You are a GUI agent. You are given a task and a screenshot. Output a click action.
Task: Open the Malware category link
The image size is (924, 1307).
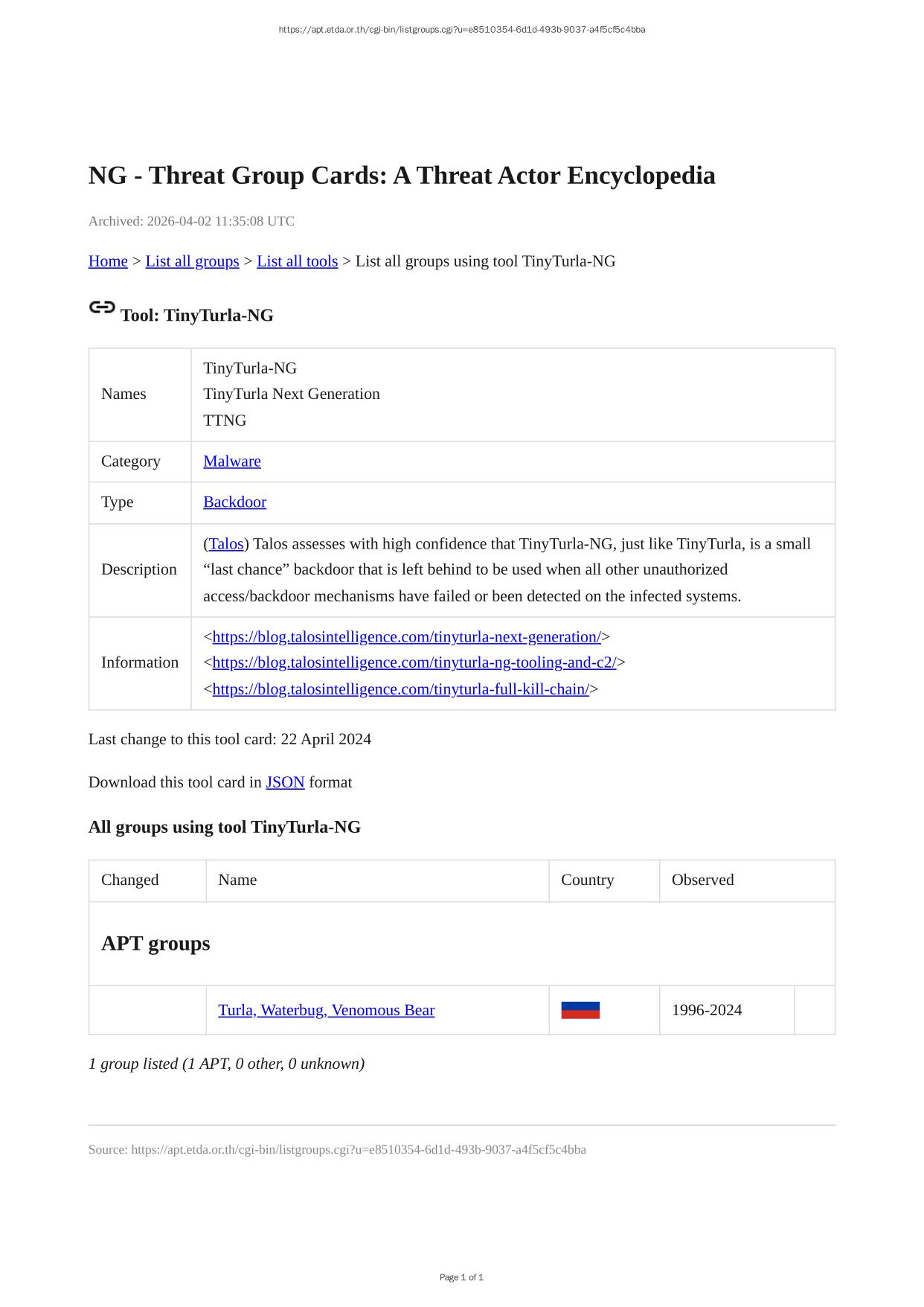click(232, 461)
